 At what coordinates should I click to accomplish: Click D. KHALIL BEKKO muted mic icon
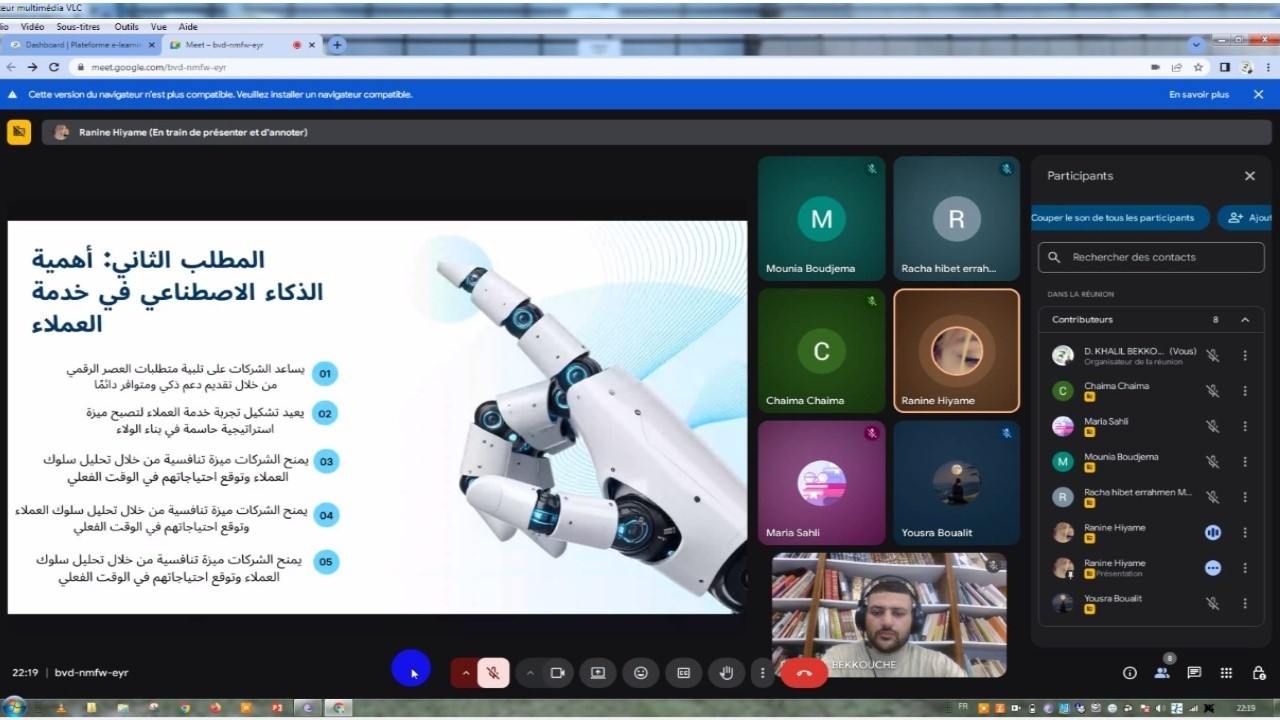1212,355
